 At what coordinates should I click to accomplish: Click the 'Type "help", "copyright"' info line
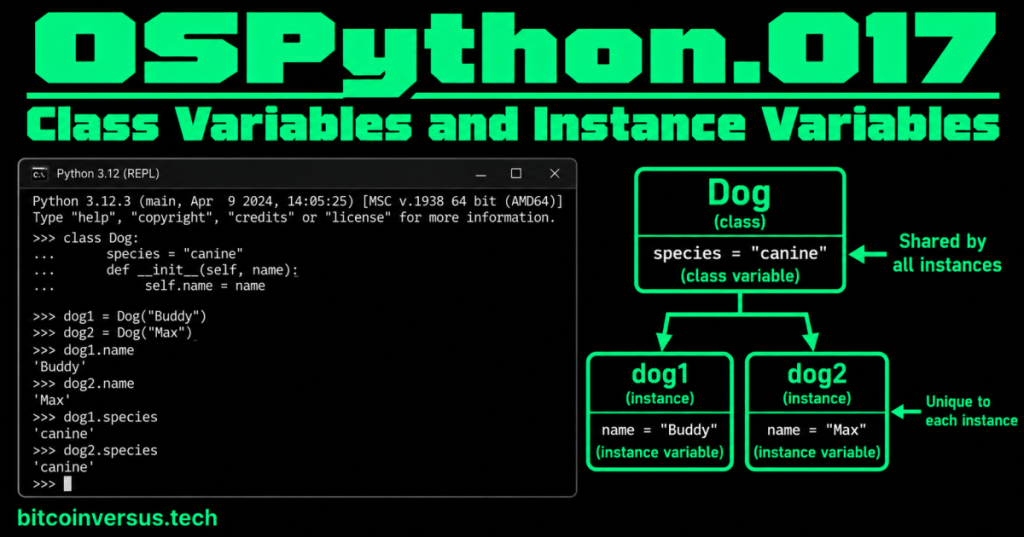[294, 218]
